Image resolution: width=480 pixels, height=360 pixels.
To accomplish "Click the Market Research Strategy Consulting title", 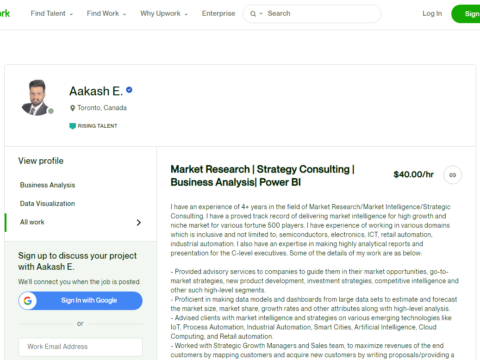I will click(262, 176).
